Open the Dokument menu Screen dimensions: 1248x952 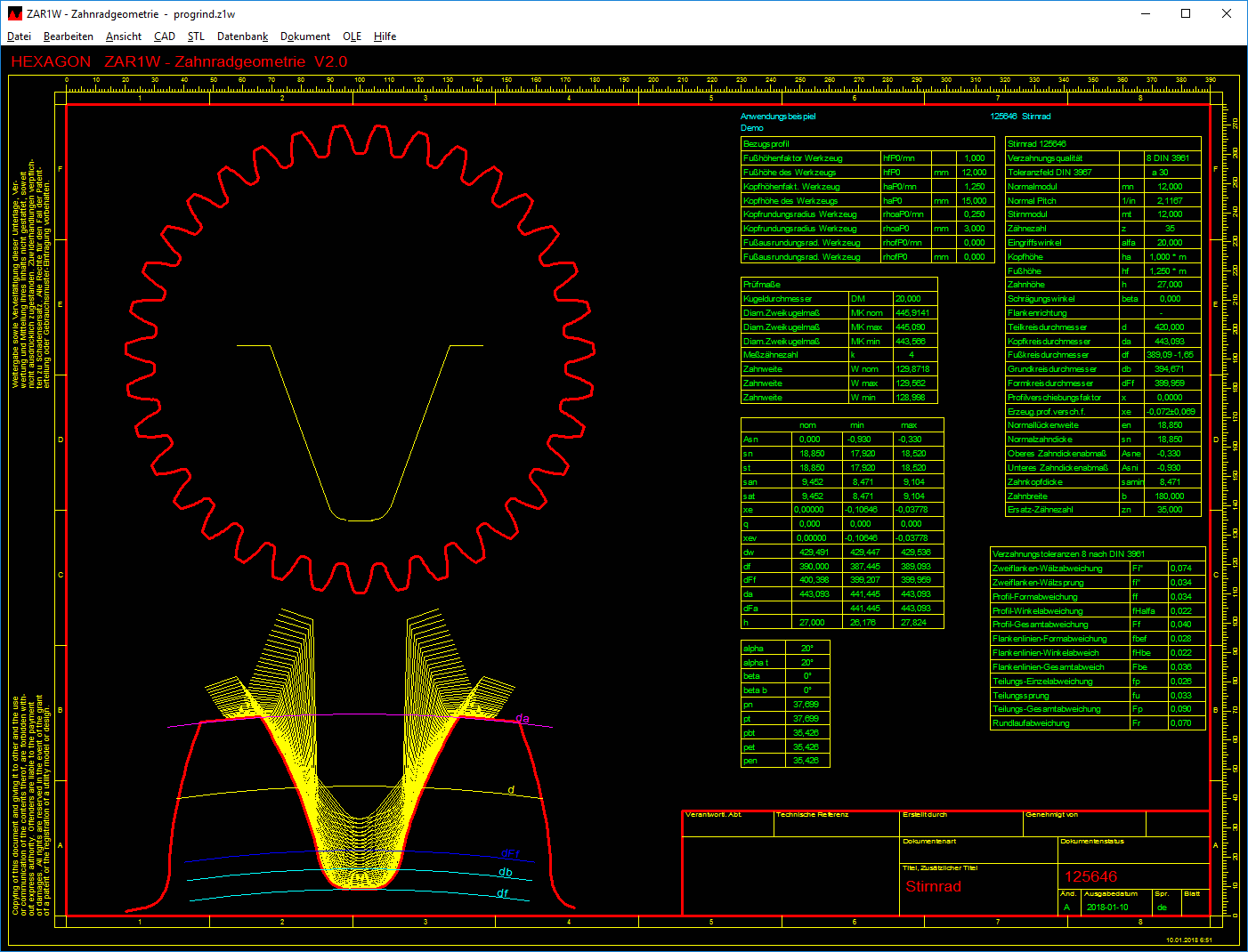(305, 36)
